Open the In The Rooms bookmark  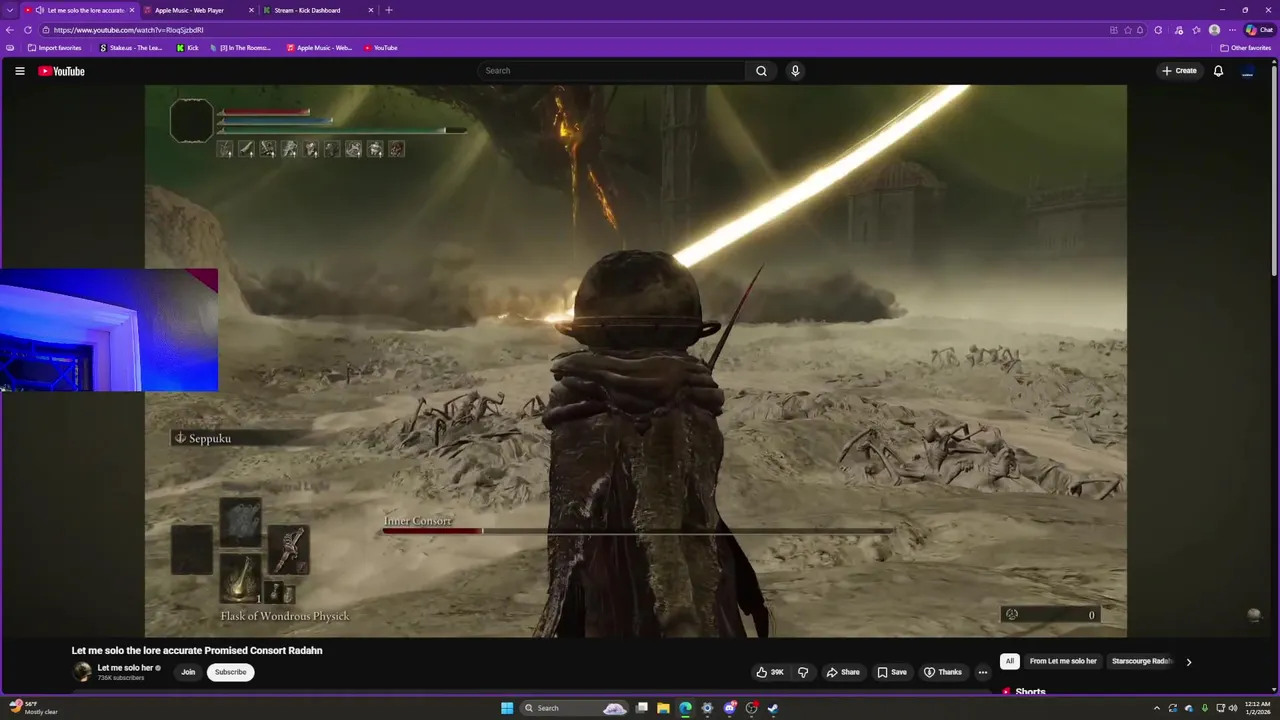[x=240, y=48]
